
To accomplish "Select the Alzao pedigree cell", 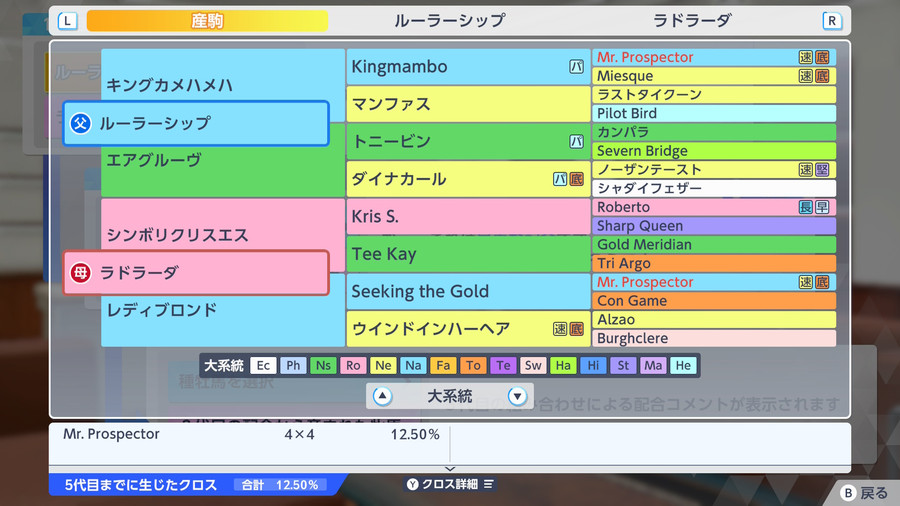I will pyautogui.click(x=714, y=320).
